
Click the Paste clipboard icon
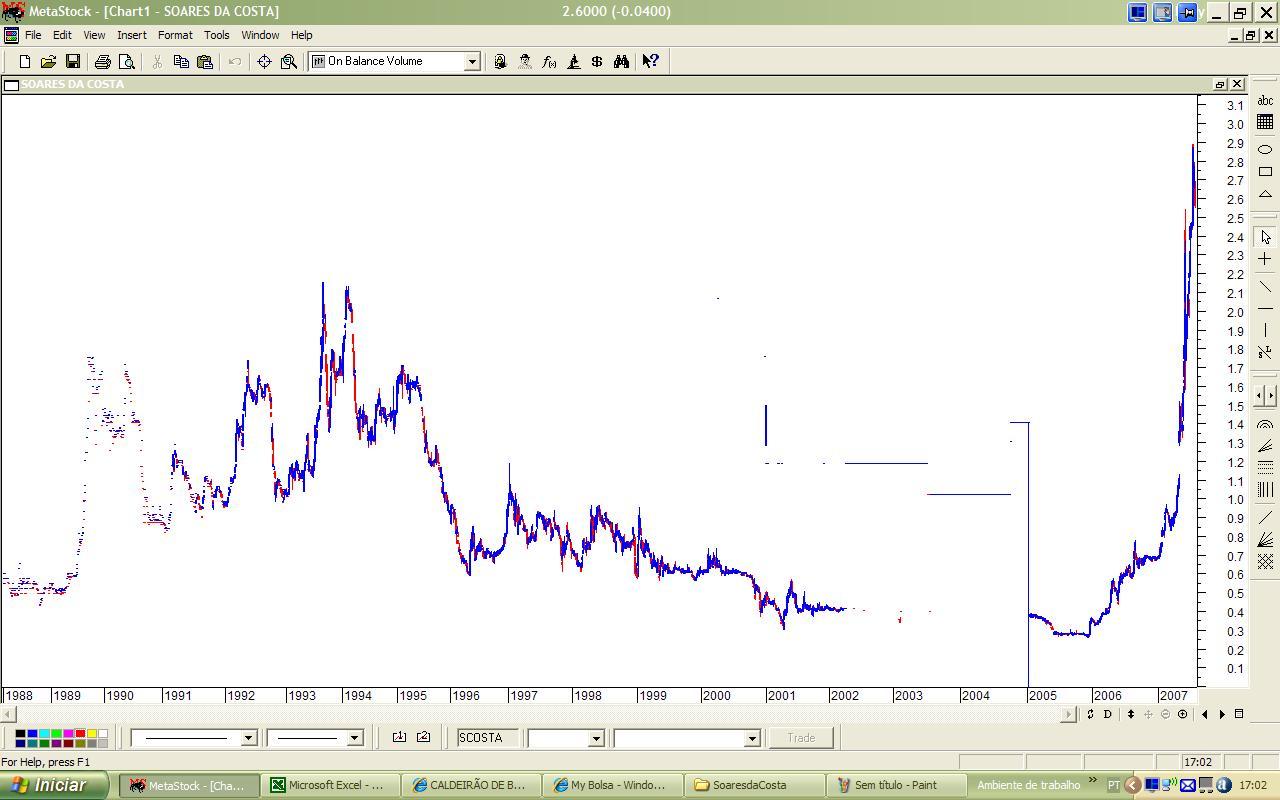(205, 61)
